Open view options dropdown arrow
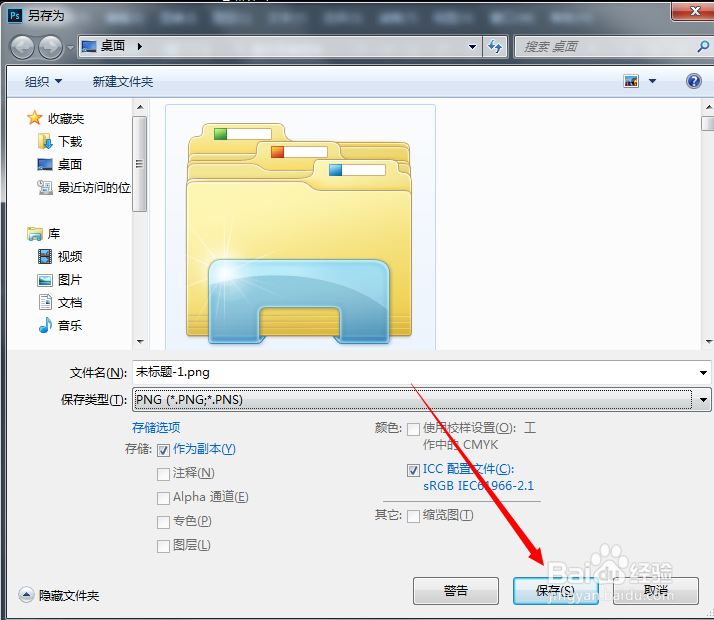Viewport: 714px width, 620px height. click(x=652, y=81)
